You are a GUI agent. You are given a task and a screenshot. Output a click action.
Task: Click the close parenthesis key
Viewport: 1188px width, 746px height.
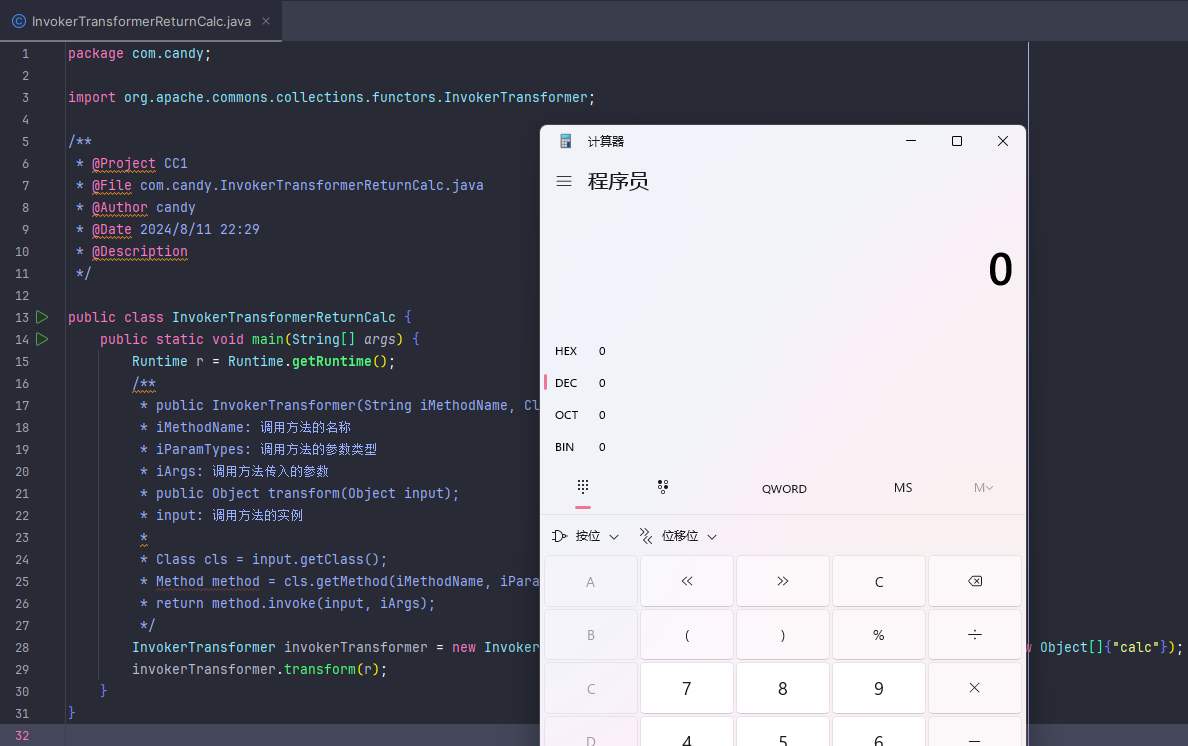783,635
